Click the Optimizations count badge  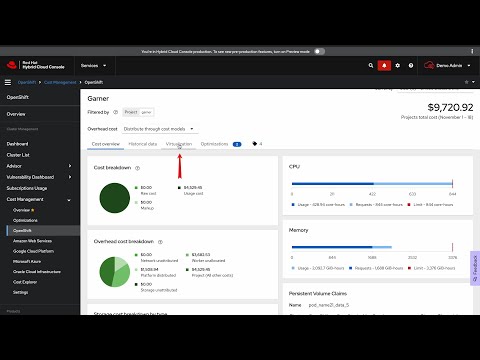click(x=237, y=144)
